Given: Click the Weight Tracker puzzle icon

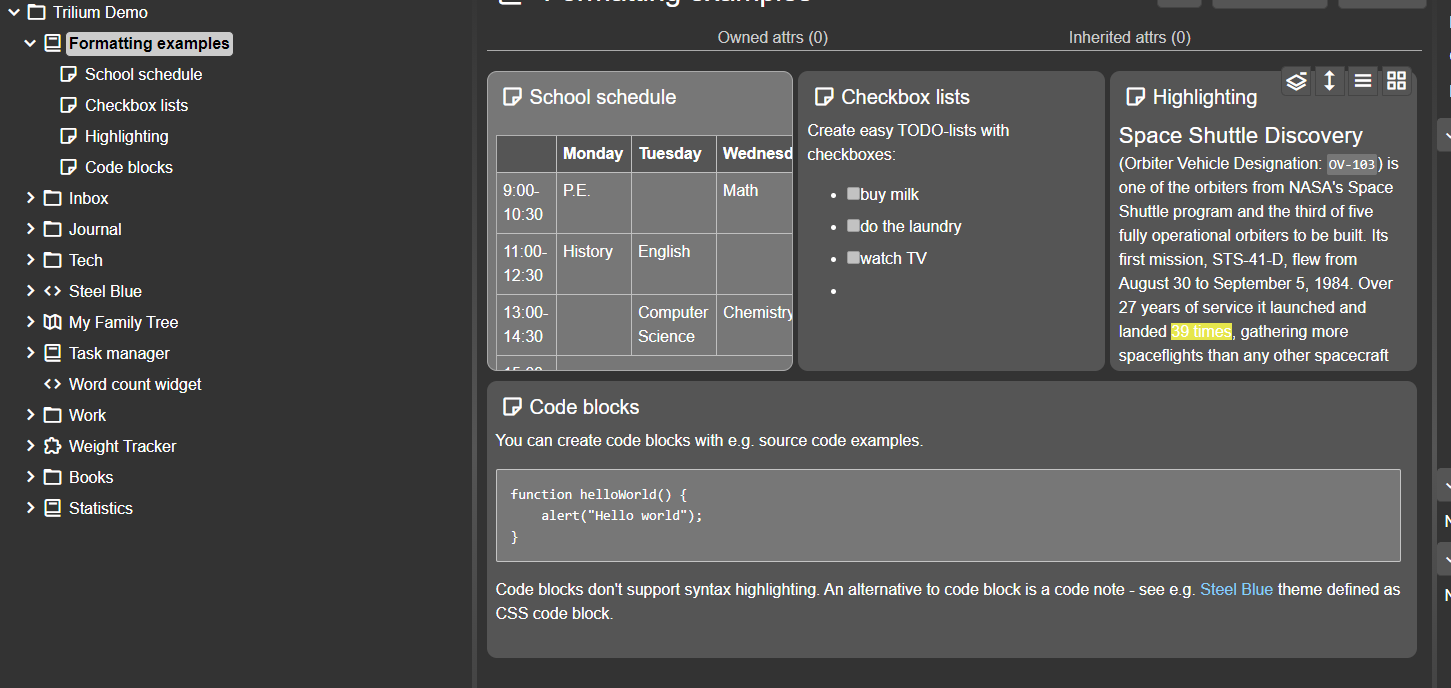Looking at the screenshot, I should 53,446.
